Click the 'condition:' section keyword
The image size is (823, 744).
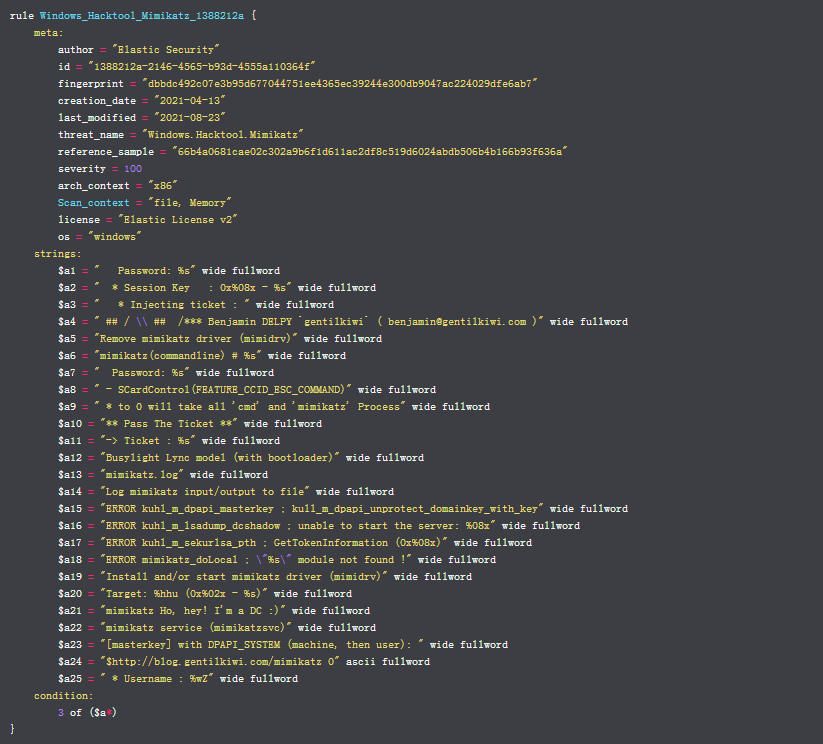click(x=63, y=695)
